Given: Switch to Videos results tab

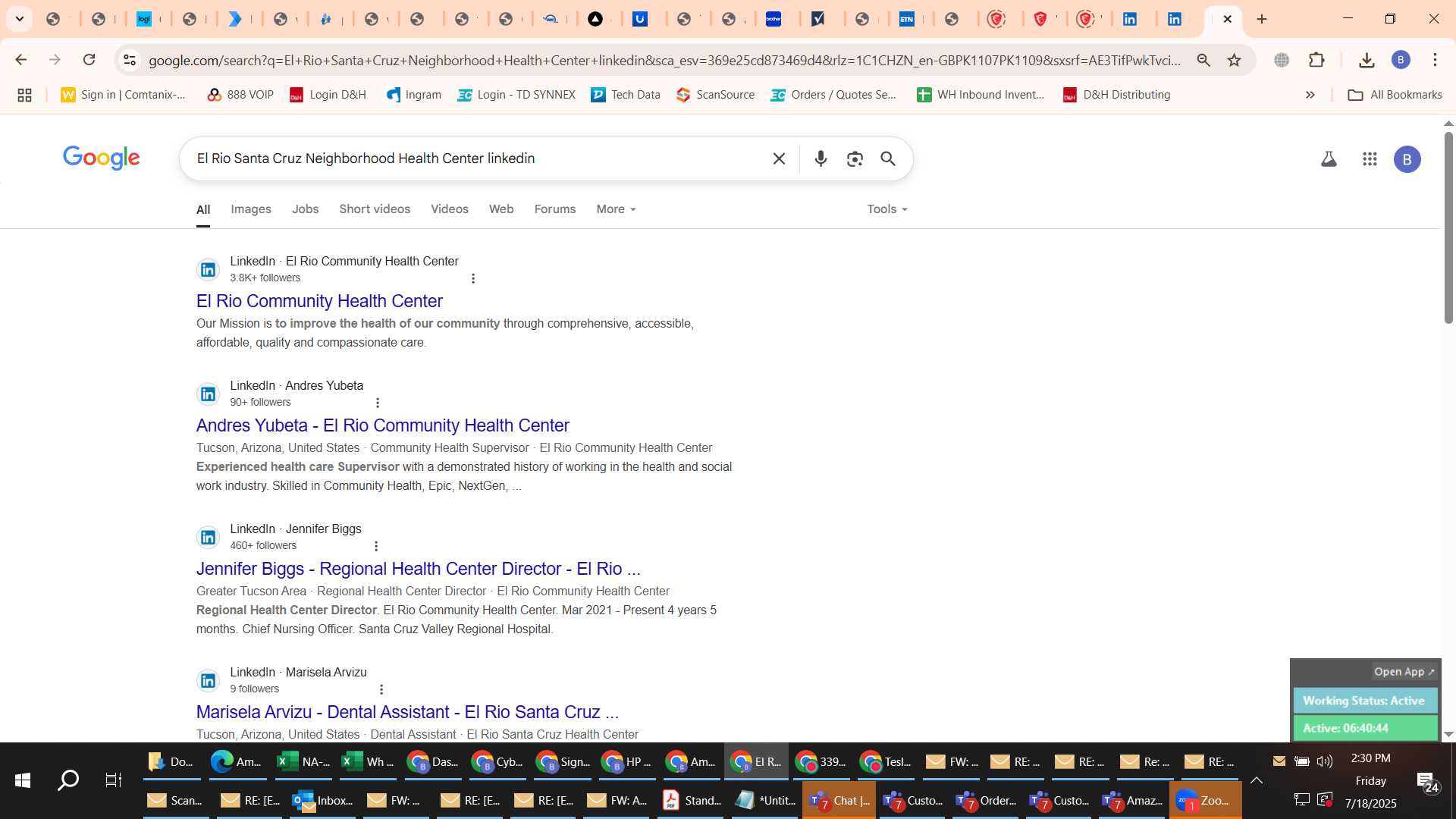Looking at the screenshot, I should [x=450, y=209].
